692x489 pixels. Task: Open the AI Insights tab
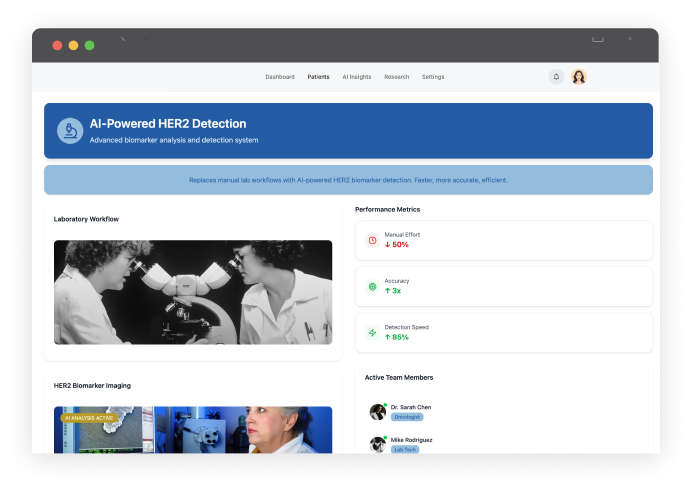pos(357,77)
